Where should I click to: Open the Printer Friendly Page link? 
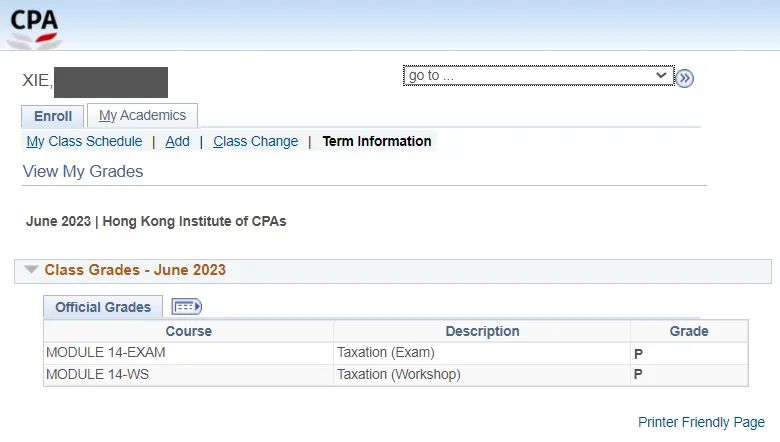(x=701, y=422)
